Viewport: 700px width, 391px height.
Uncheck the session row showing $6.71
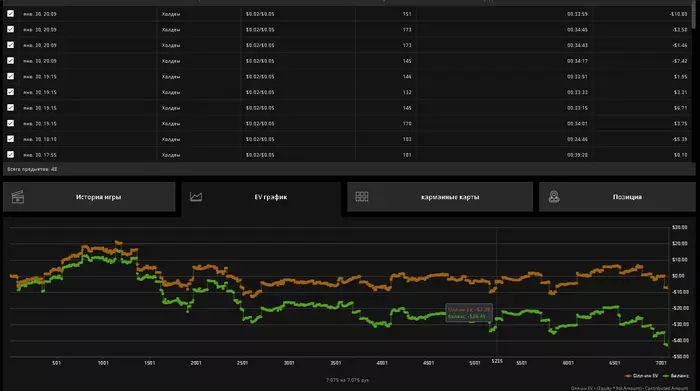pyautogui.click(x=10, y=108)
